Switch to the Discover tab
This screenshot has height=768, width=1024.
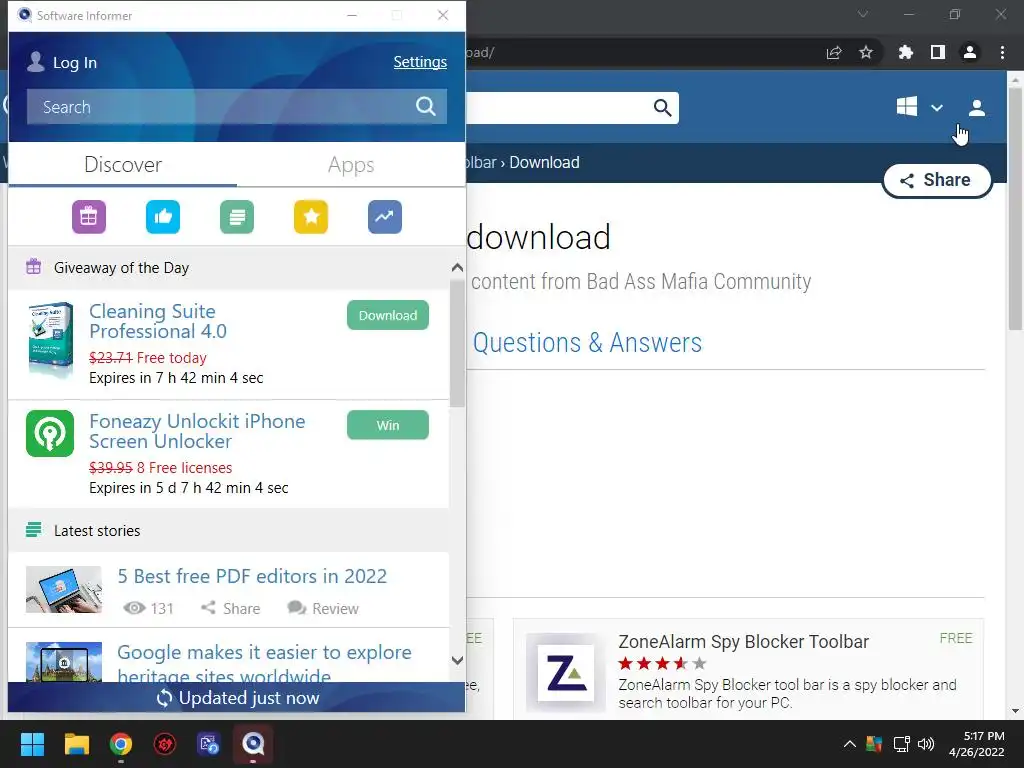(123, 165)
